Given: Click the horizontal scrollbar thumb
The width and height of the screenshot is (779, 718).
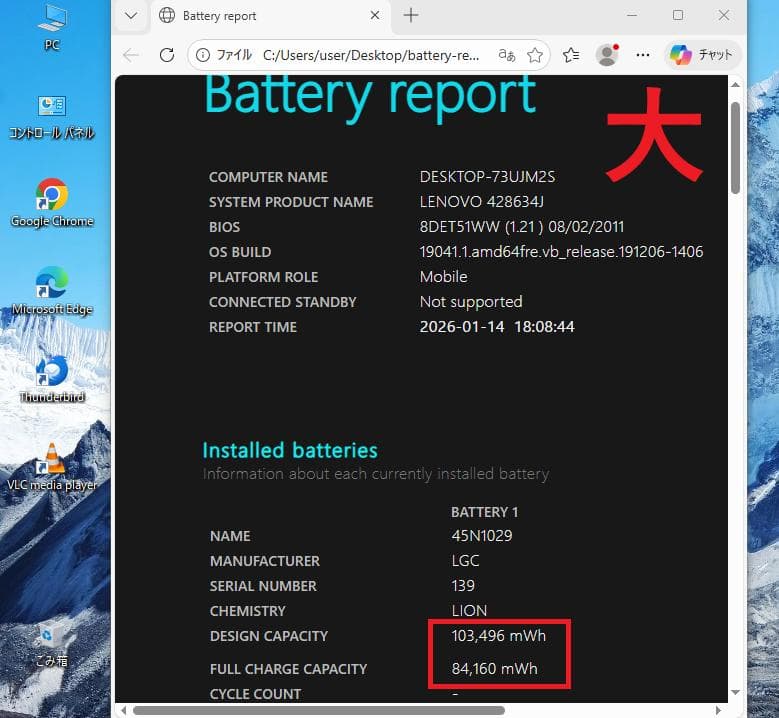Looking at the screenshot, I should tap(319, 710).
